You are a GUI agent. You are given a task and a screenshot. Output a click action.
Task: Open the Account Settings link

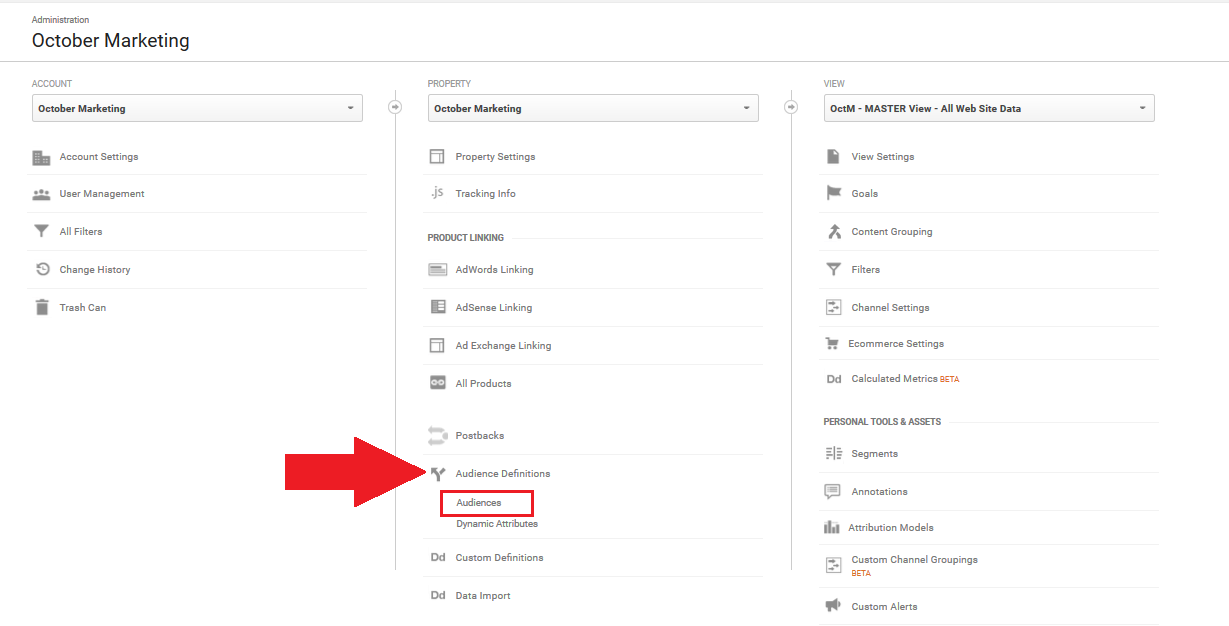(x=99, y=157)
